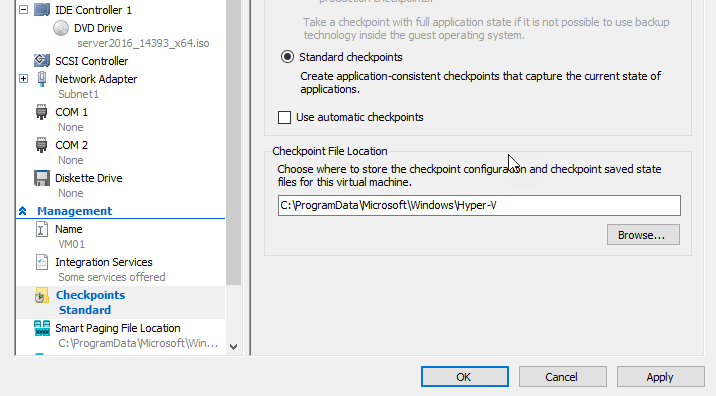Select the IDE Controller 1 item

click(93, 10)
